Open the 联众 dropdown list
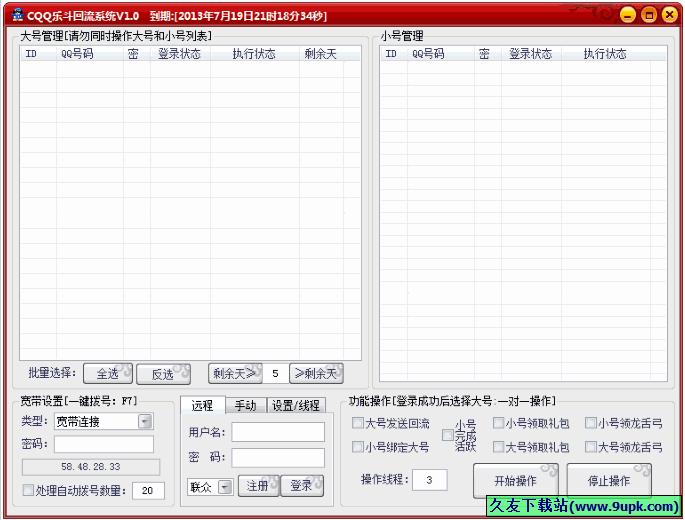The image size is (685, 520). tap(225, 487)
